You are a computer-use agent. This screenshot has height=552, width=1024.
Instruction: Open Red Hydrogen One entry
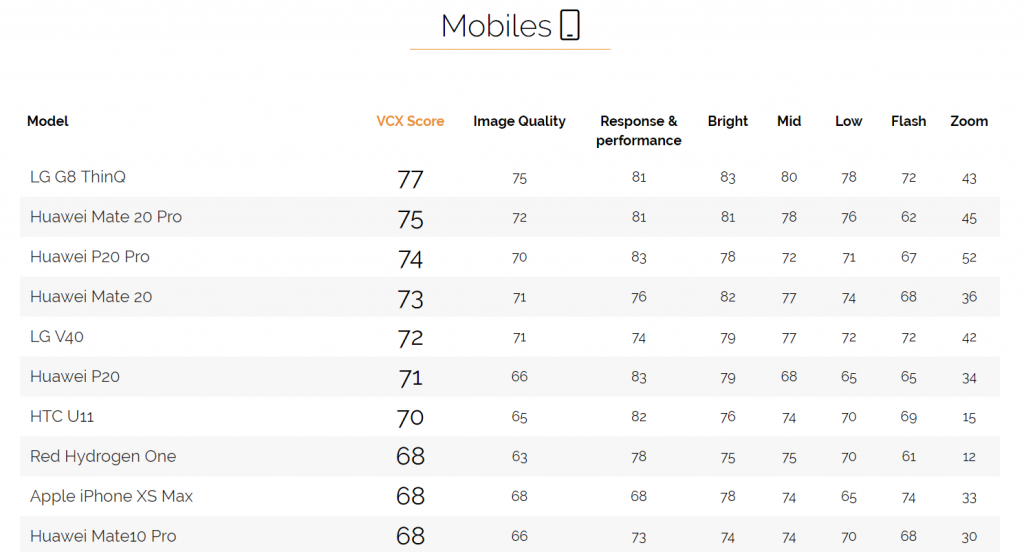tap(103, 456)
